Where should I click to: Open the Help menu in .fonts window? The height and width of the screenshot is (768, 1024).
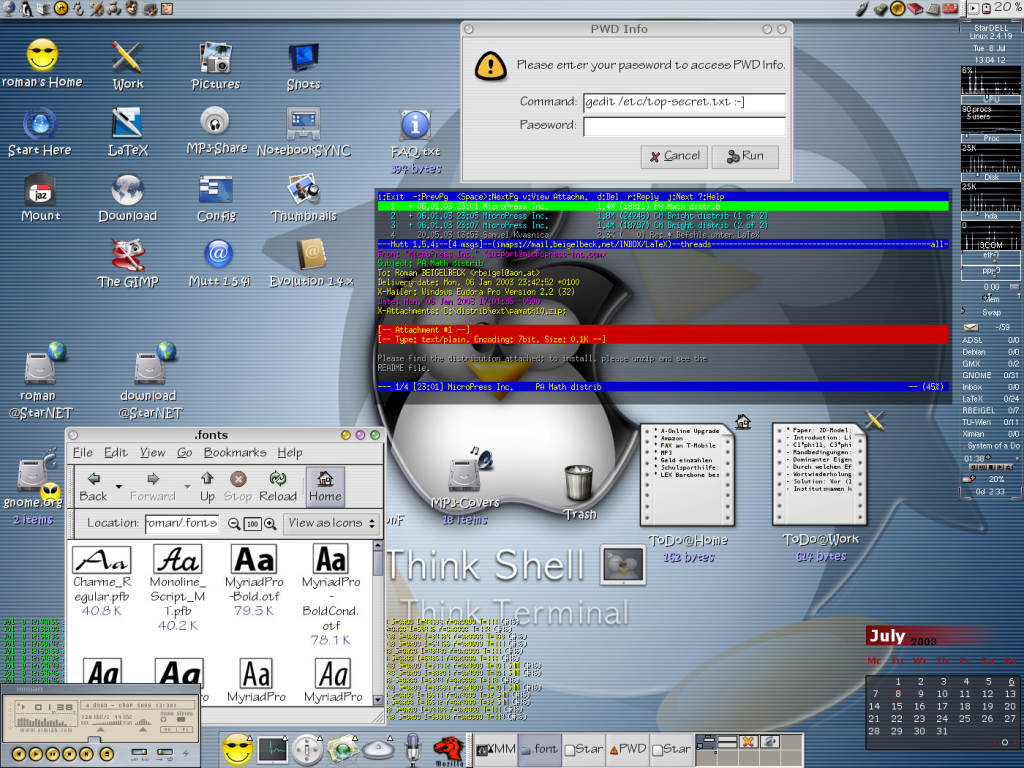(290, 453)
